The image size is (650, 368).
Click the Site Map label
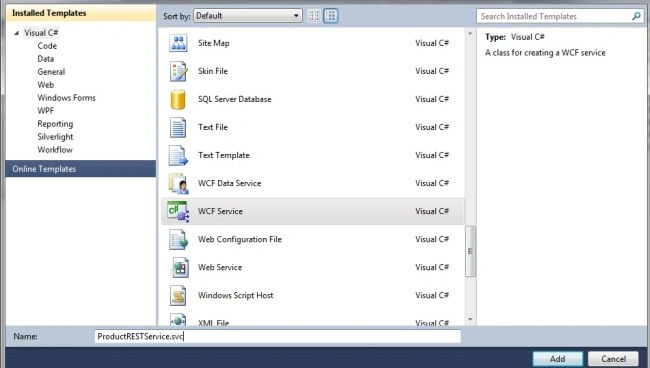213,43
